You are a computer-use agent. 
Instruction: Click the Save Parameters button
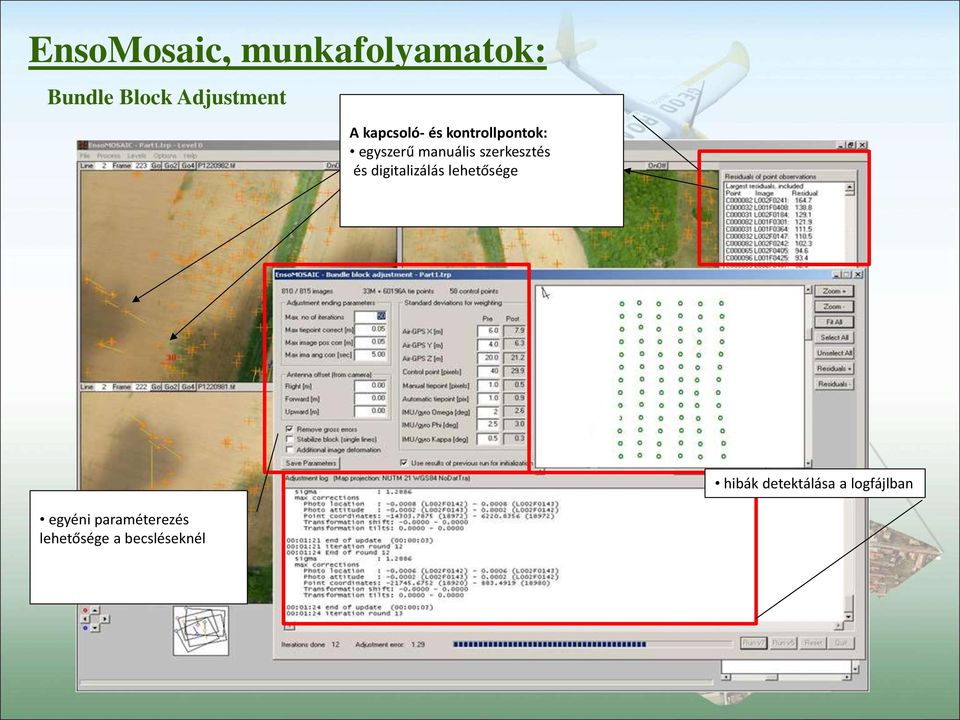pyautogui.click(x=311, y=463)
